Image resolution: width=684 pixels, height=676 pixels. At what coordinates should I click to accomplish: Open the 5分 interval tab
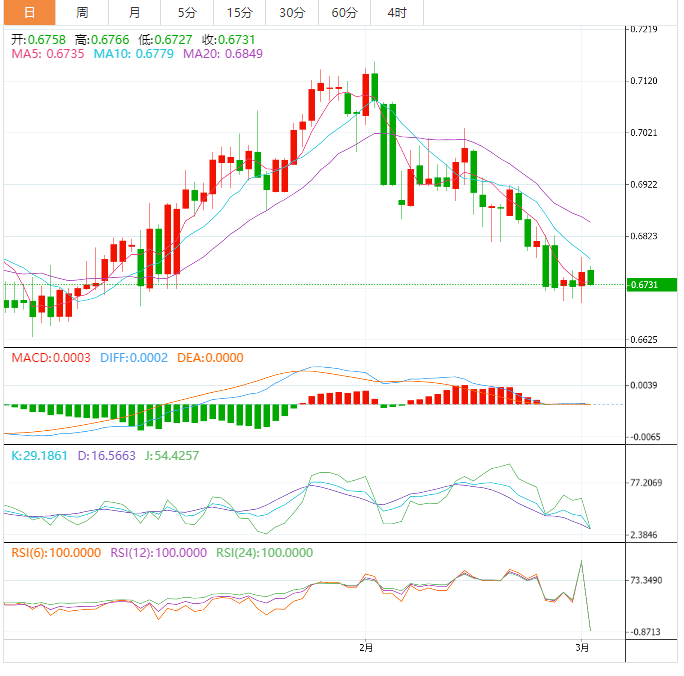pyautogui.click(x=187, y=12)
